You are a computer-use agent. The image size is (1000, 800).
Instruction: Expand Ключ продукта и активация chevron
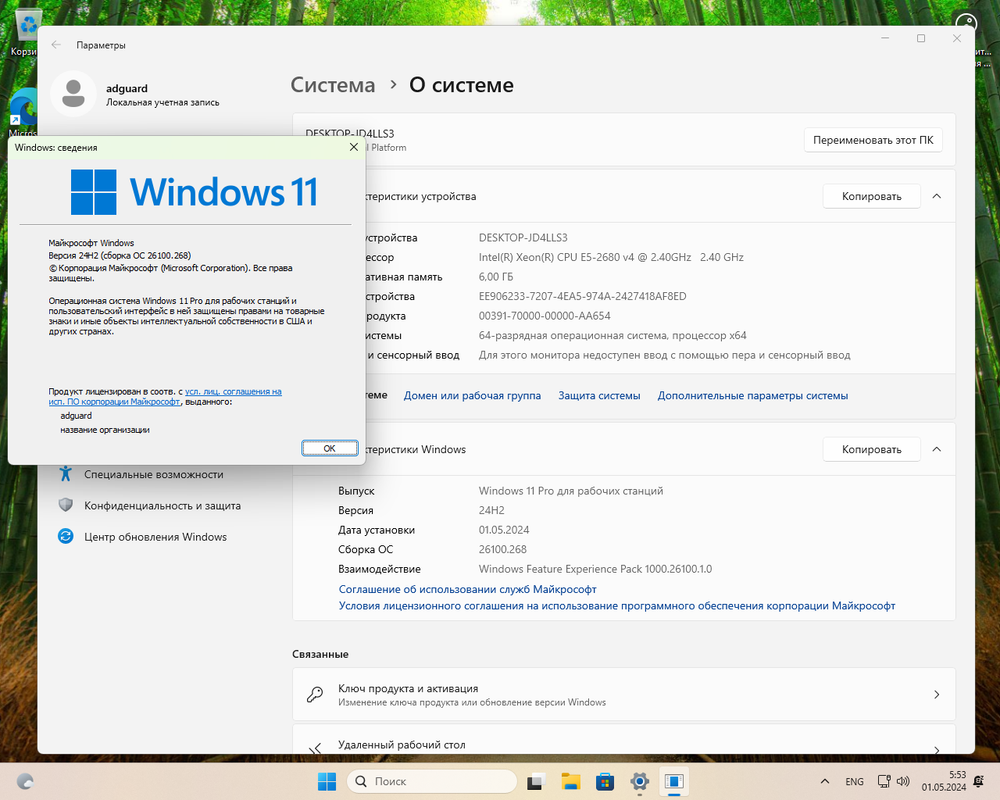[936, 694]
